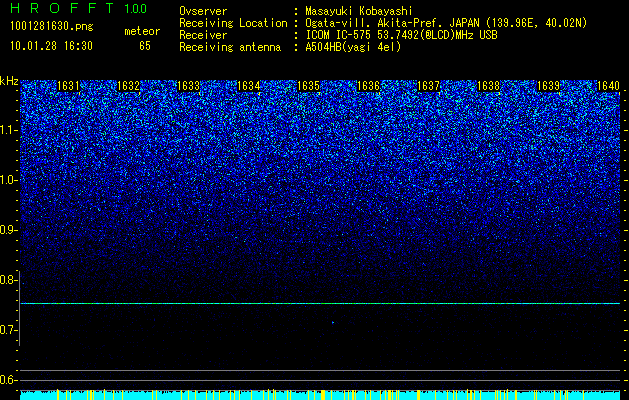Click the A504HB(yagi 4el) antenna text
629x400 pixels.
[353, 47]
